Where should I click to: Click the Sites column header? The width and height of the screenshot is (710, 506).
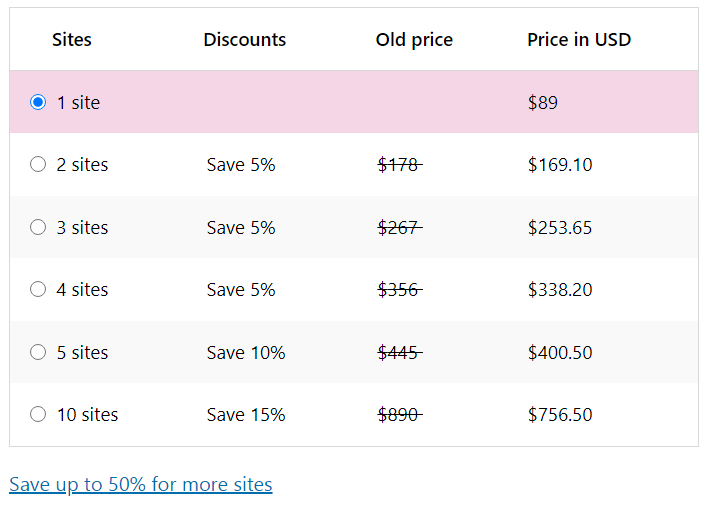[72, 40]
